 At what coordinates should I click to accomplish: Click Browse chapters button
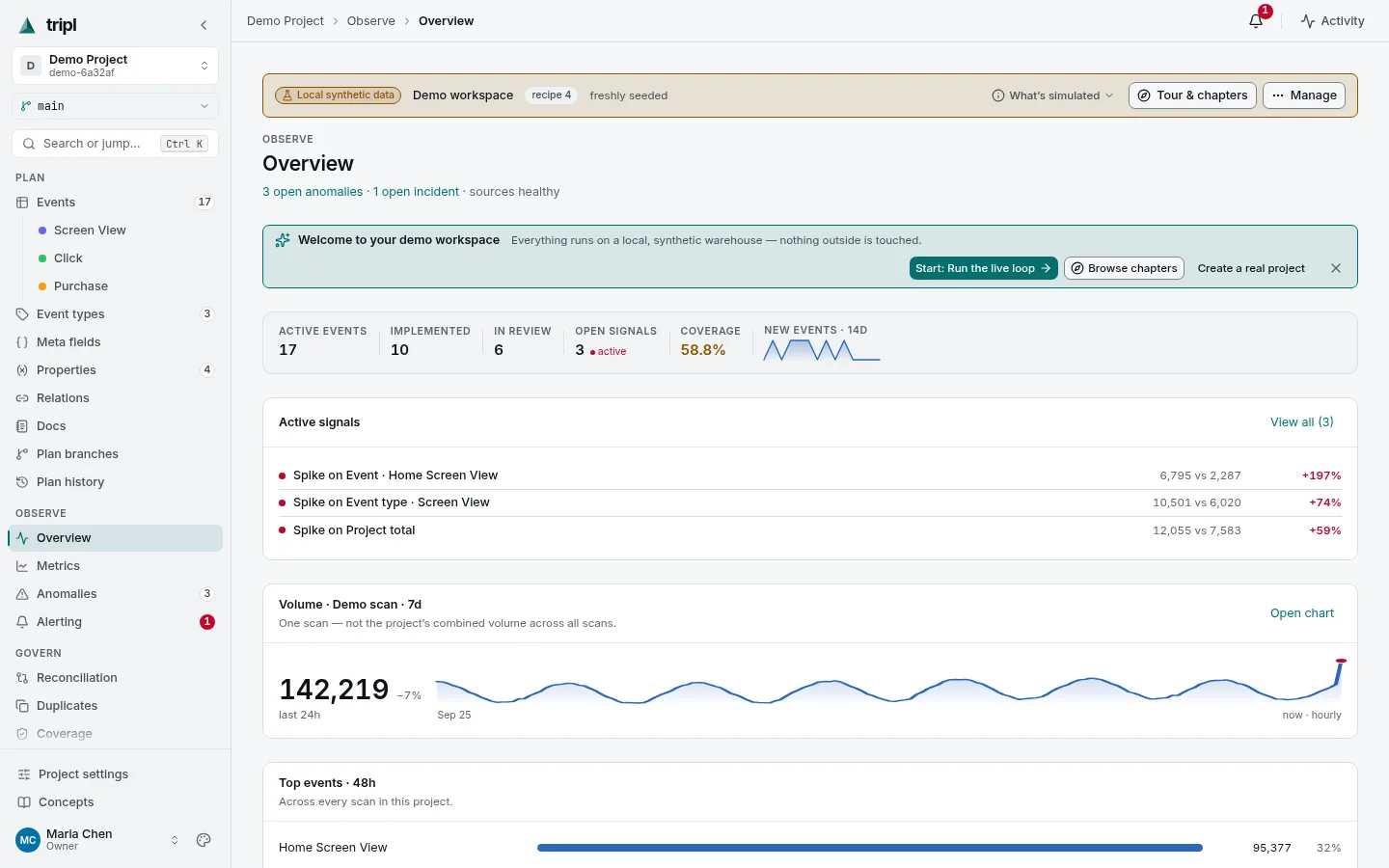coord(1125,268)
